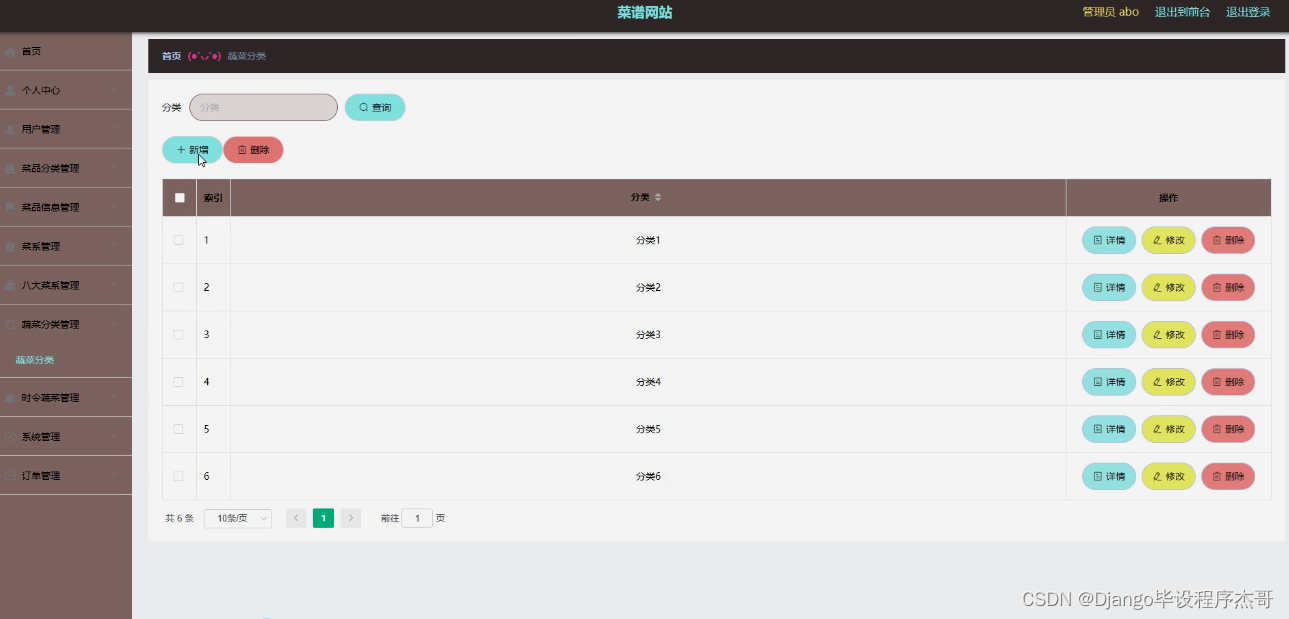Check the checkbox for row 分类3
The image size is (1289, 619).
click(x=179, y=334)
